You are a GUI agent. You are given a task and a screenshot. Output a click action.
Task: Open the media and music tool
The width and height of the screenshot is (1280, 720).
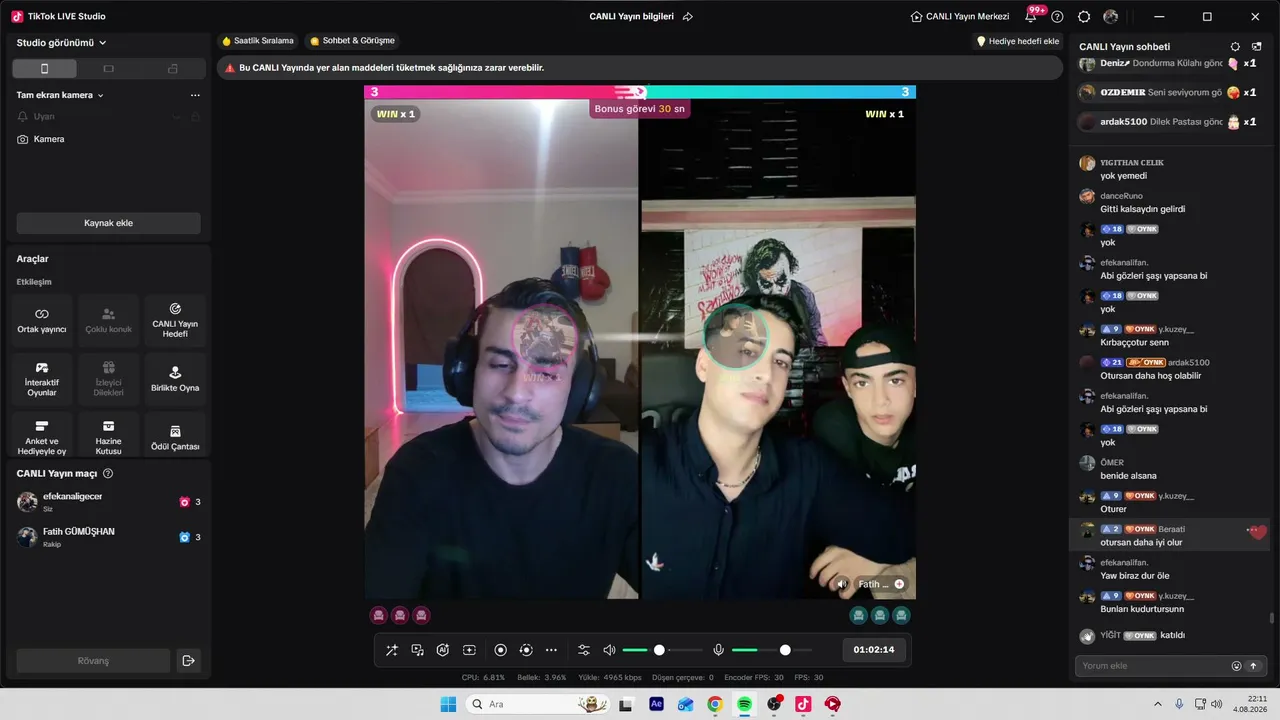point(417,650)
